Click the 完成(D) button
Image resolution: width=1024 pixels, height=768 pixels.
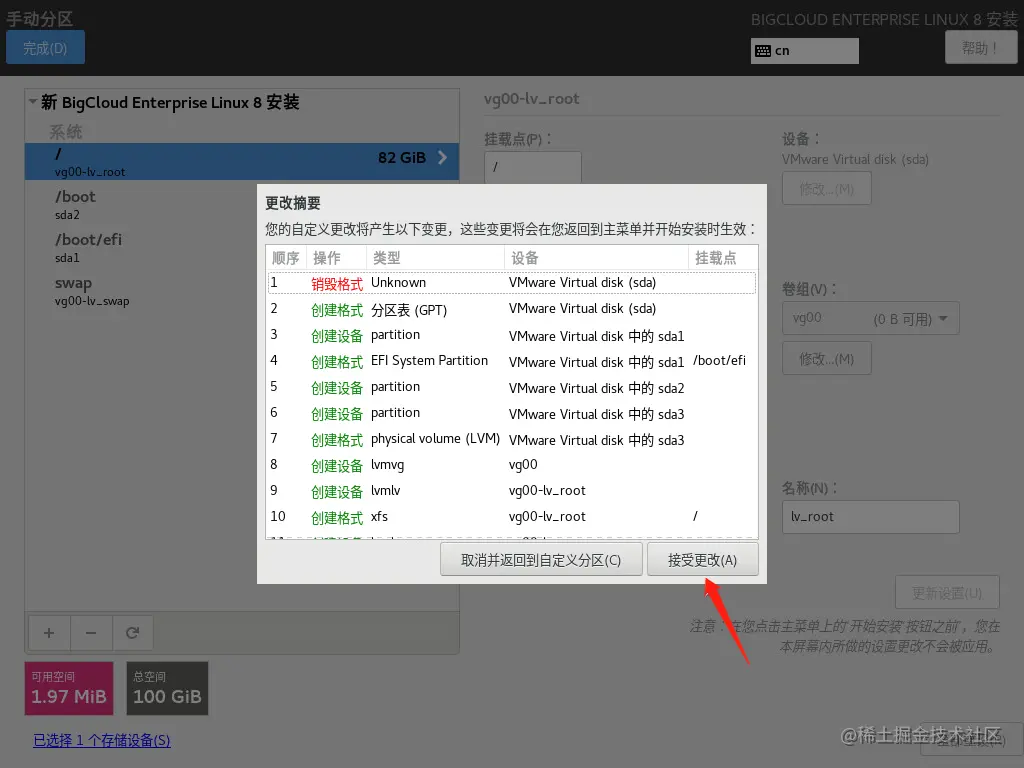45,48
